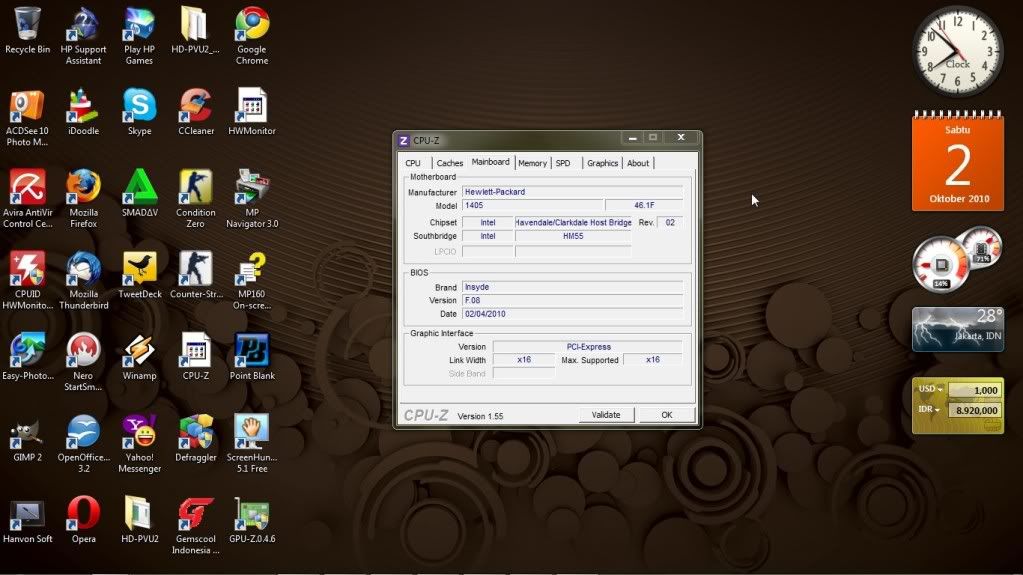Image resolution: width=1023 pixels, height=575 pixels.
Task: Switch to the Caches tab
Action: [x=450, y=163]
